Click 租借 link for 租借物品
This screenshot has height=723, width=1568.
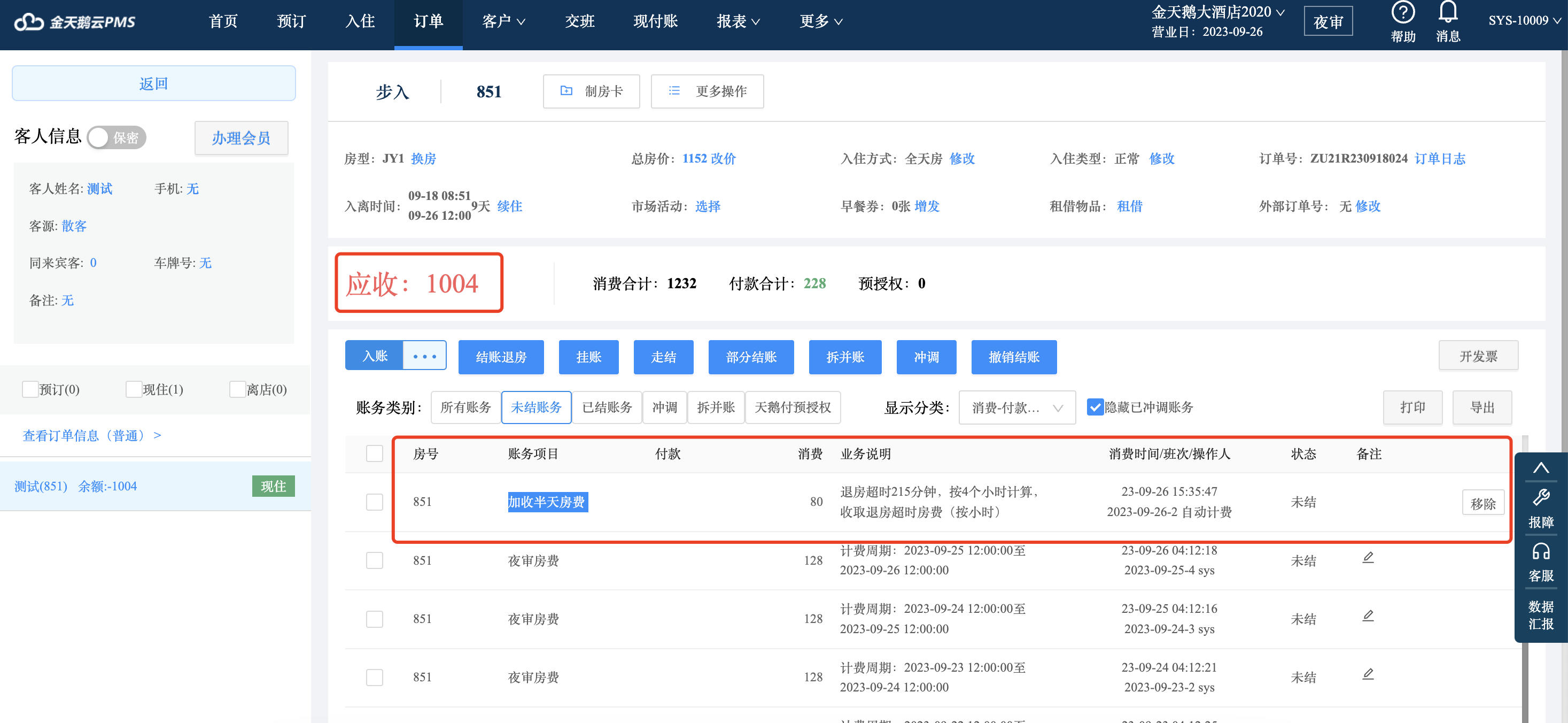point(1129,206)
